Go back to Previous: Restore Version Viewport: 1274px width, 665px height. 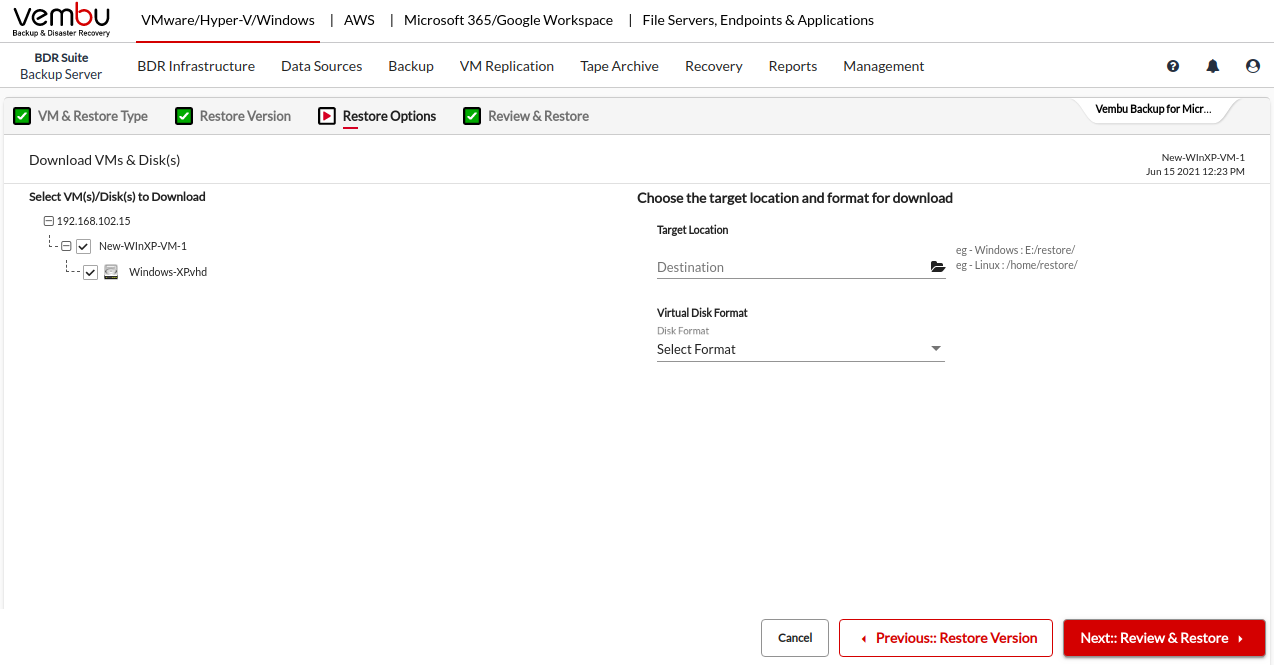945,638
